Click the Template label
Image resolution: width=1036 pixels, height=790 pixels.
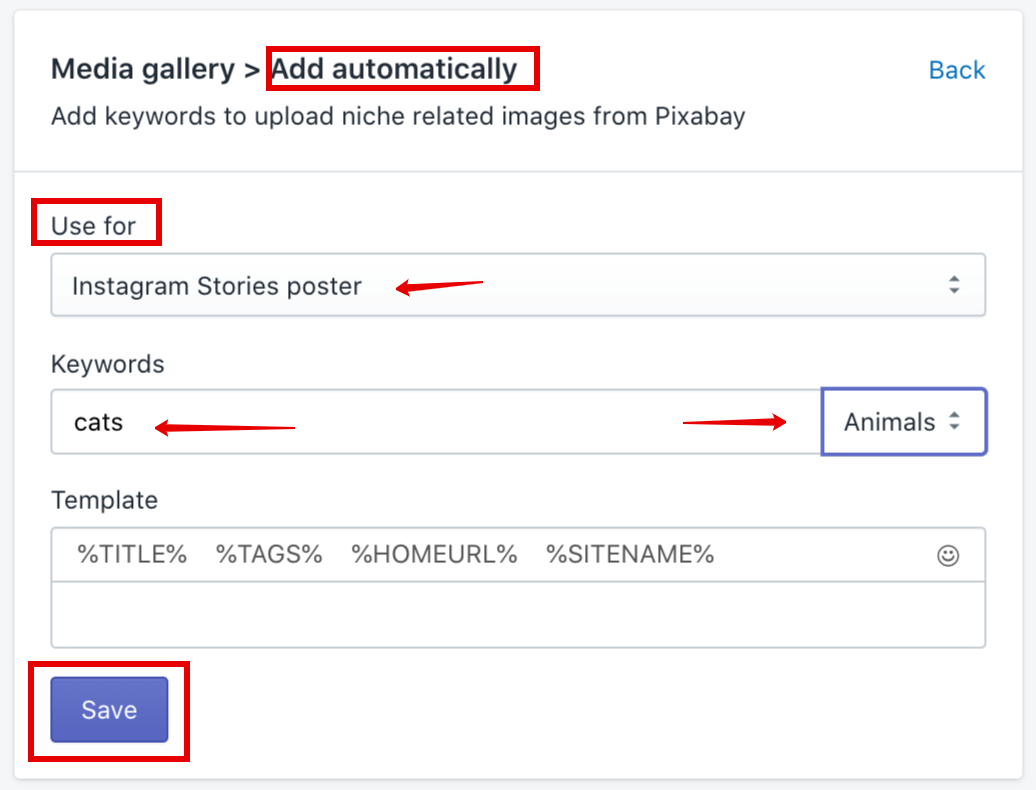104,500
